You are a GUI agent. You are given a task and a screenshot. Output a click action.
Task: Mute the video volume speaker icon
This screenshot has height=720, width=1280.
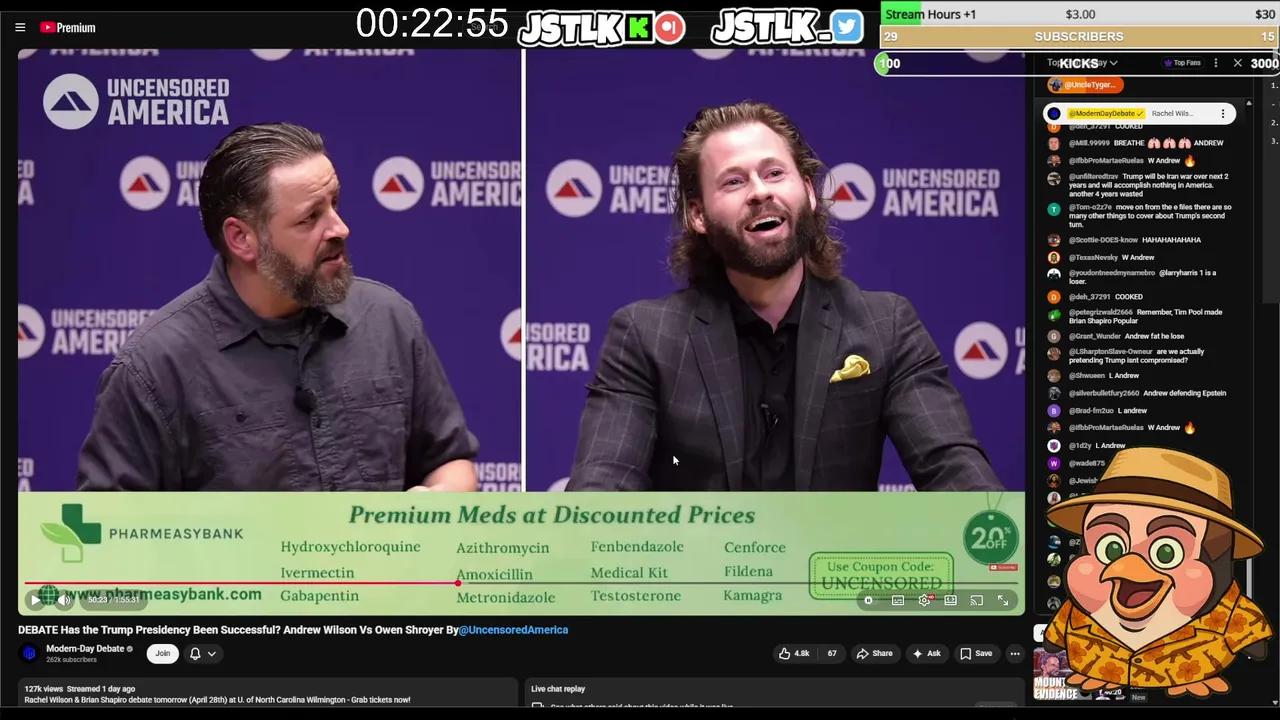click(64, 600)
